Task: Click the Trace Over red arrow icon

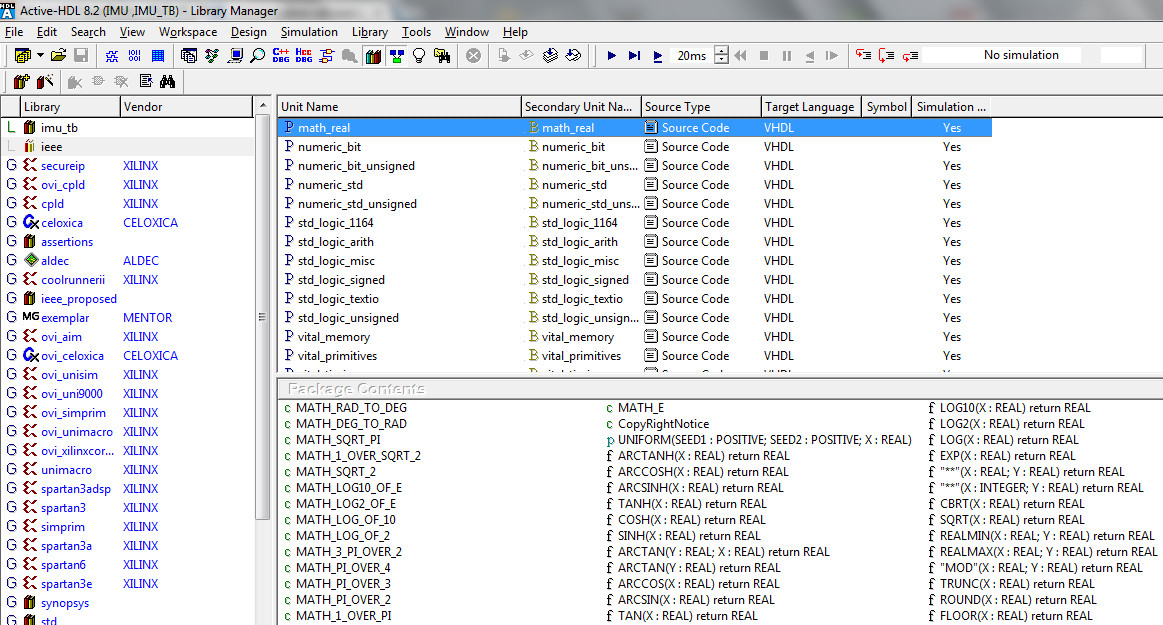Action: point(886,56)
